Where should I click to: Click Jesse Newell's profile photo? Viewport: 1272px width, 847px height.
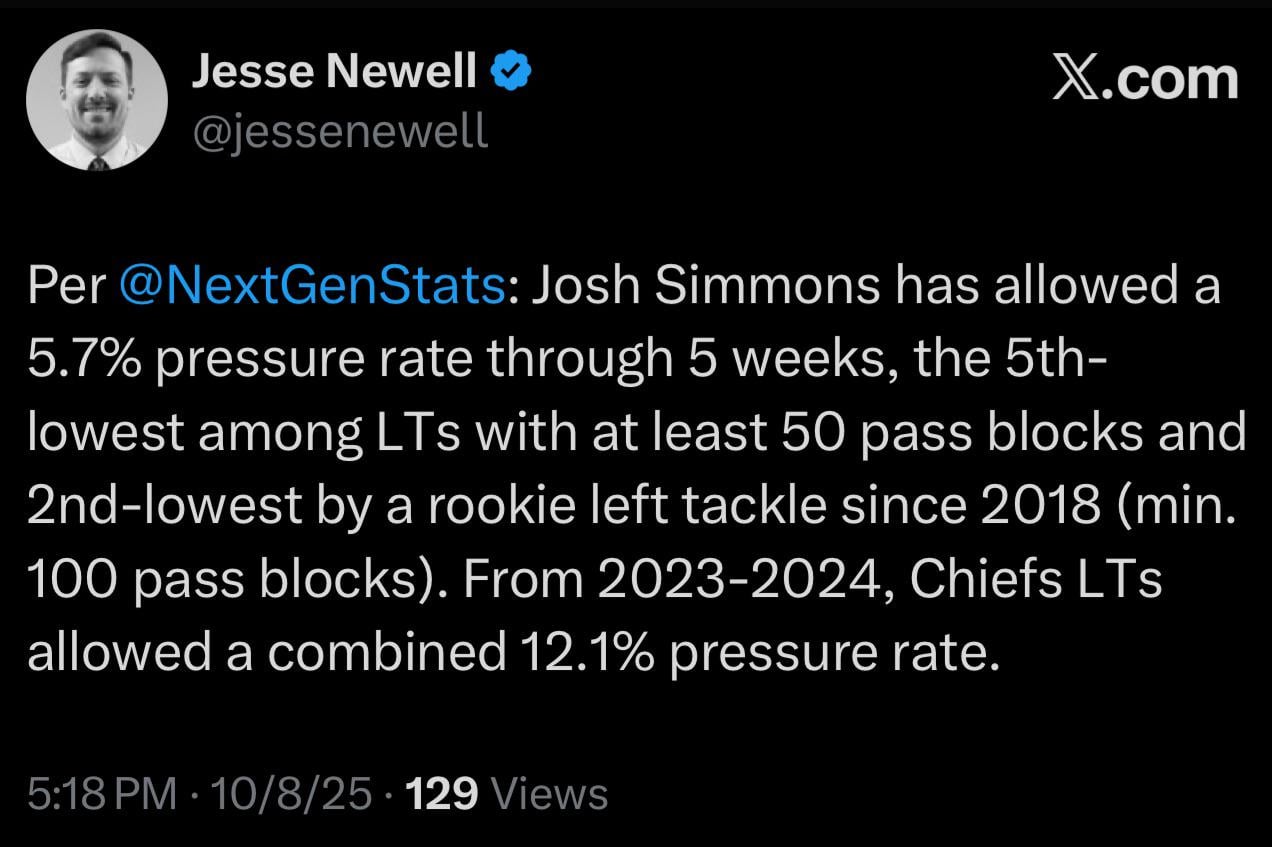[x=96, y=99]
